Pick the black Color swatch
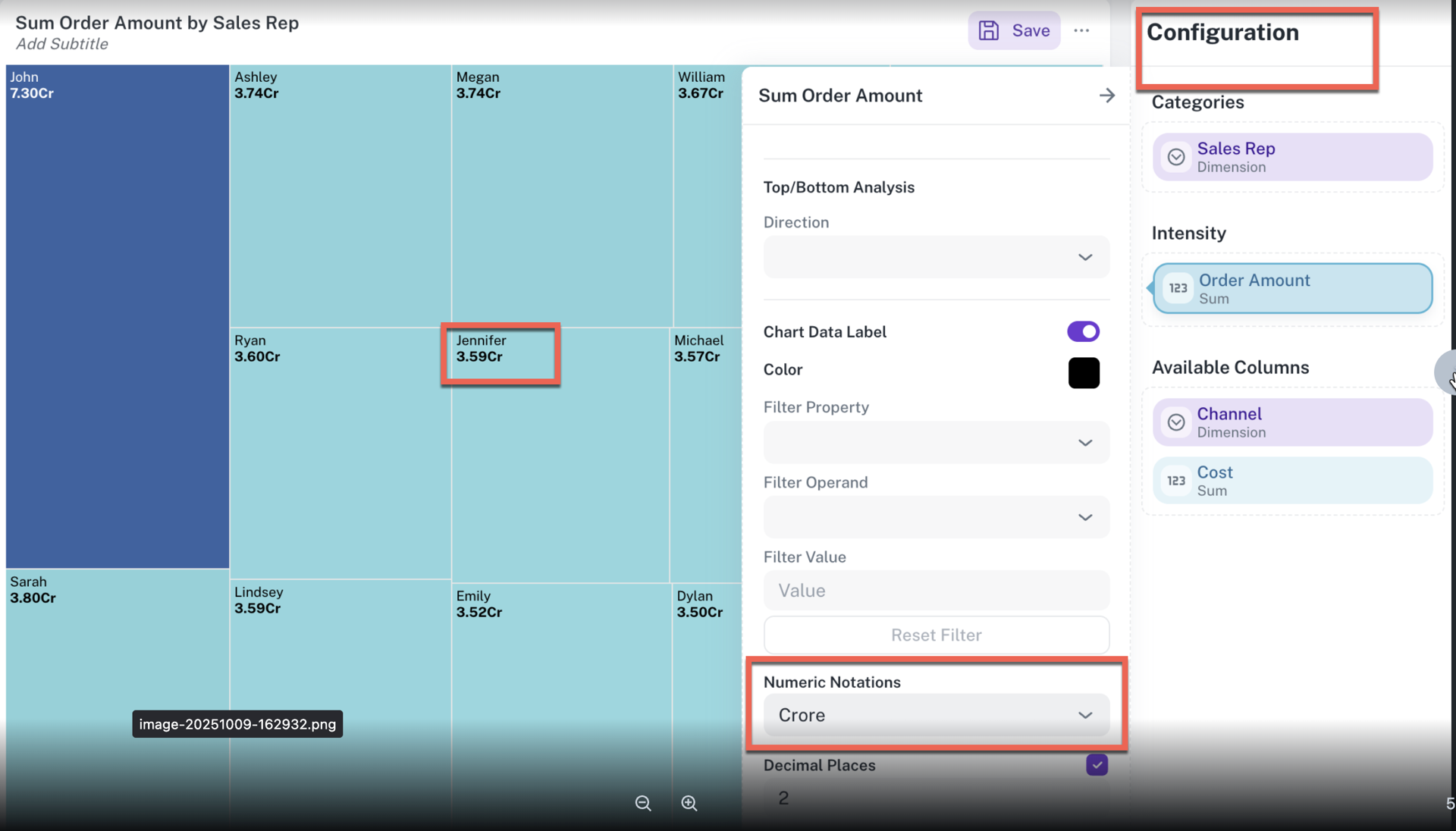The height and width of the screenshot is (831, 1456). click(1084, 372)
